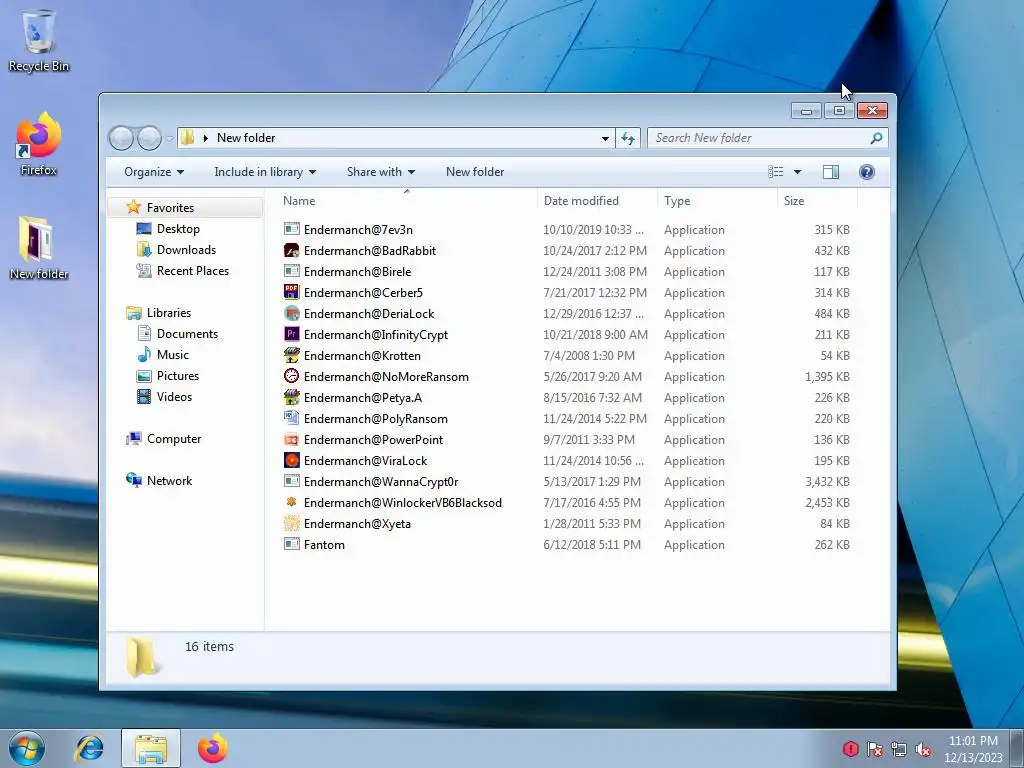1024x768 pixels.
Task: Click the Endermanch@InfinityCrypt Pr icon
Action: (x=291, y=334)
